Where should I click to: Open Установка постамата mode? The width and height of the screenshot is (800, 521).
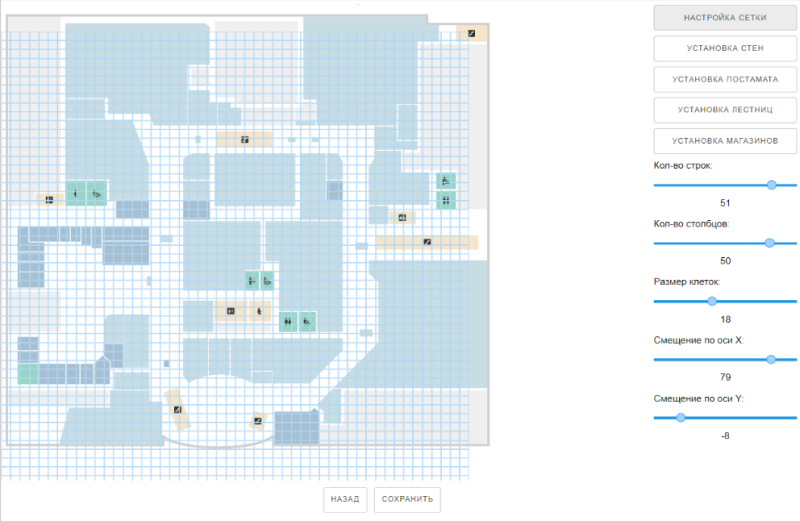coord(724,79)
